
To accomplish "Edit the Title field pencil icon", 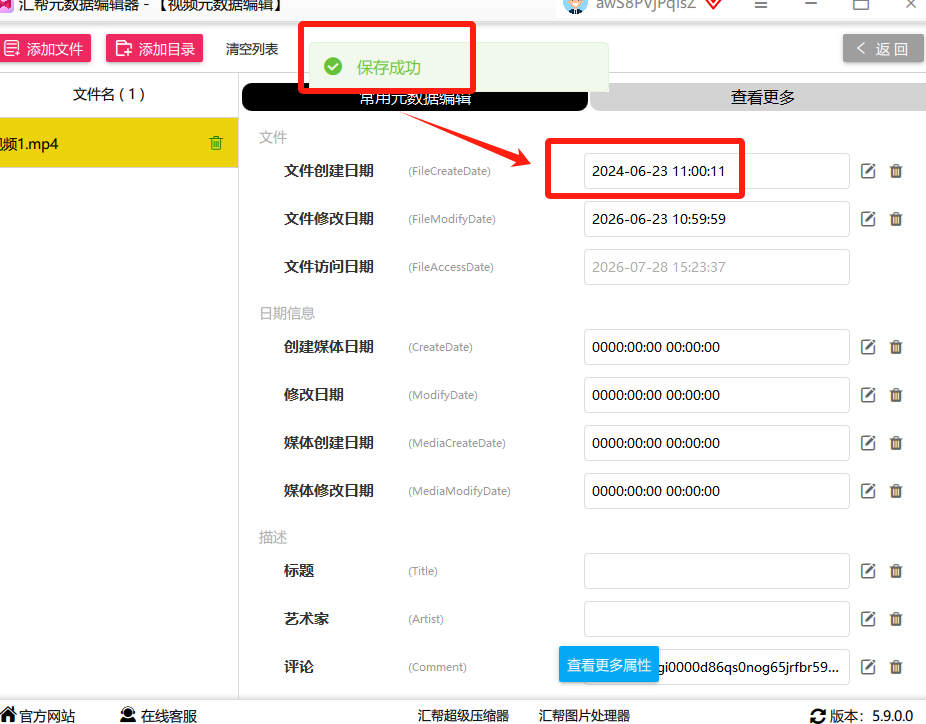I will (x=868, y=571).
